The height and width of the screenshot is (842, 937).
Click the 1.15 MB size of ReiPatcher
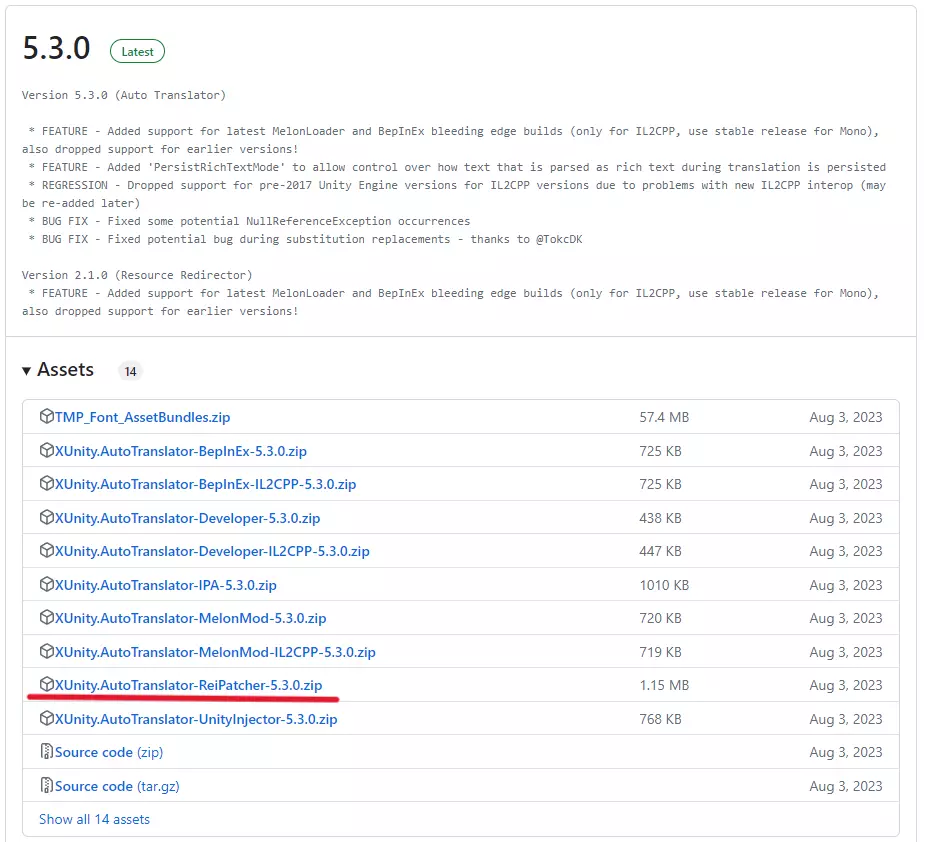pyautogui.click(x=664, y=685)
